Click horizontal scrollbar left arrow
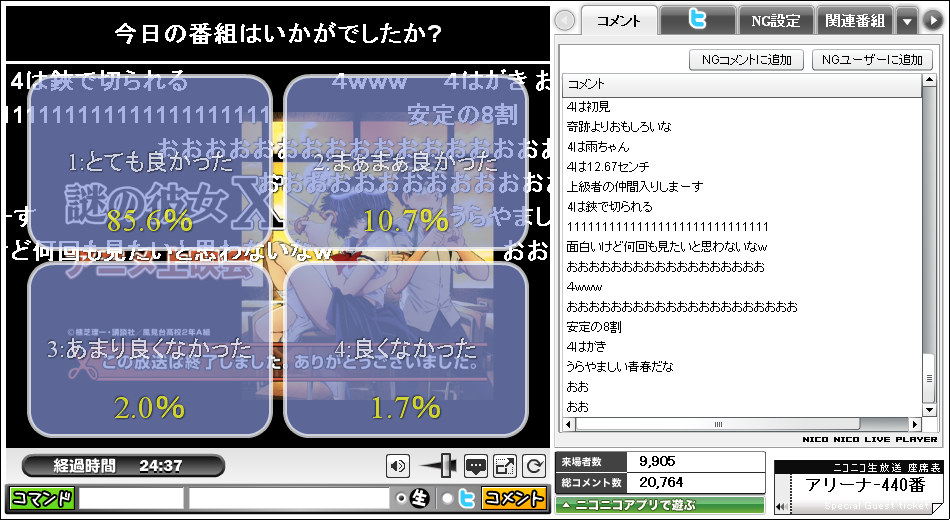 click(569, 424)
